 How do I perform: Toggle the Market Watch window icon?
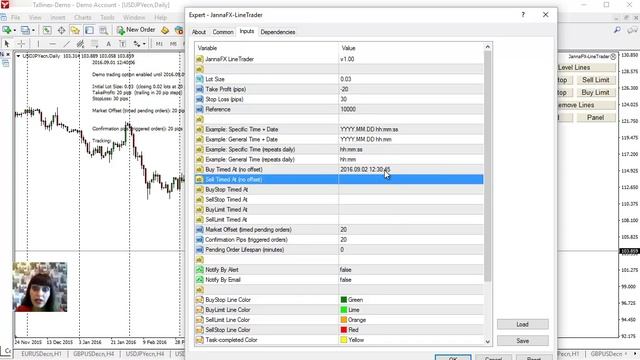pos(47,30)
